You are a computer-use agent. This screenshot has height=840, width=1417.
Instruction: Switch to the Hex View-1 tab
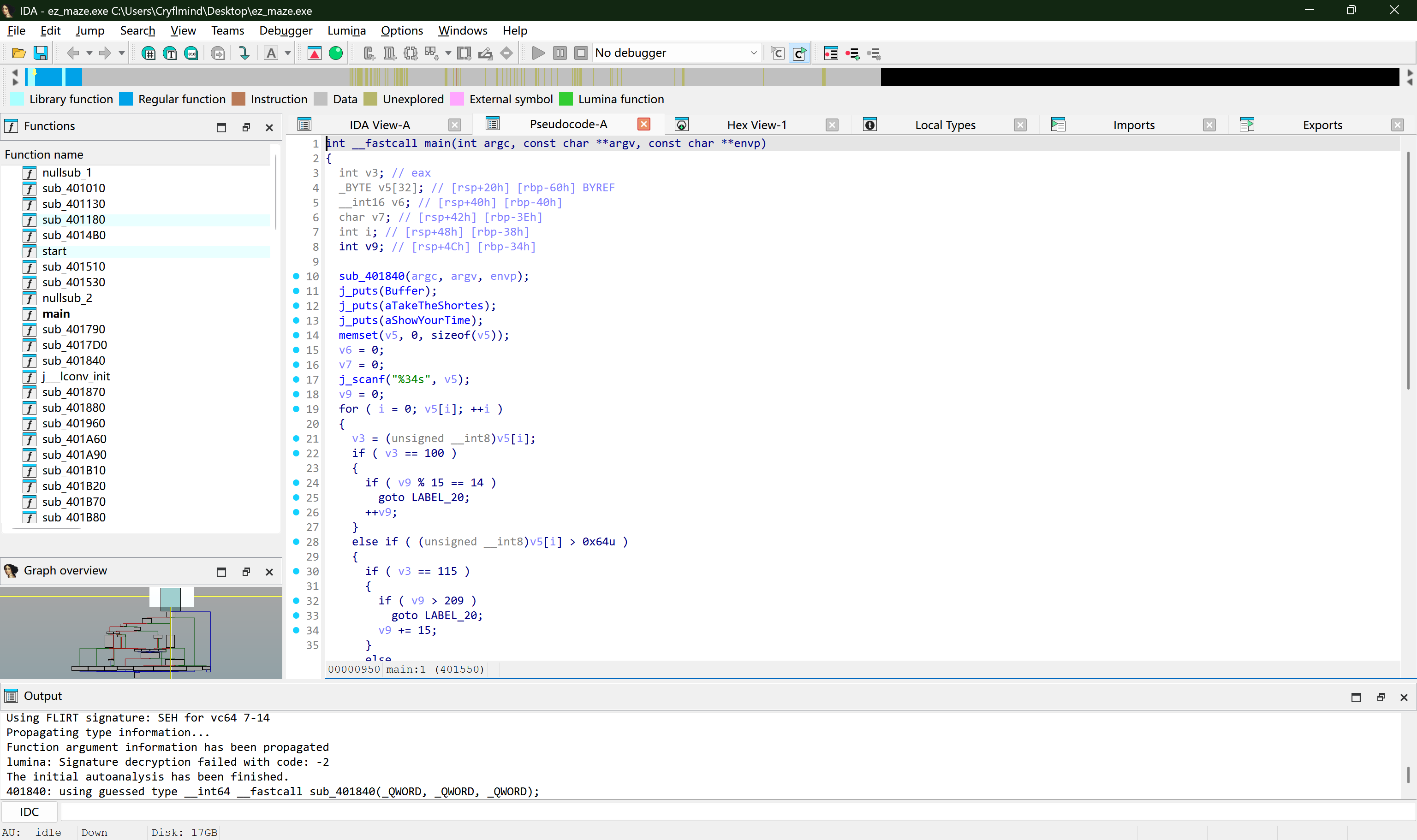[x=757, y=124]
